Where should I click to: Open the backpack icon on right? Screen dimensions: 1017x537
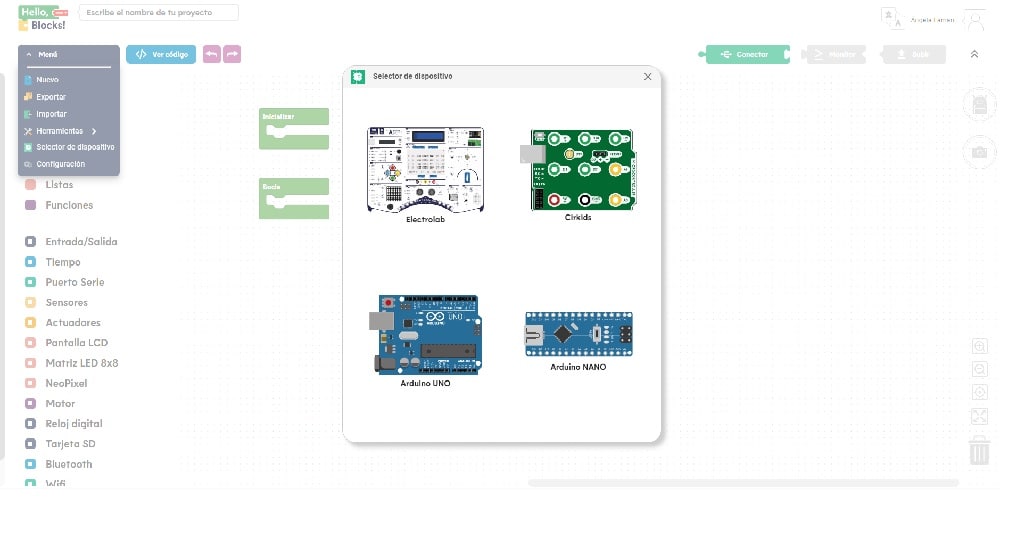979,104
